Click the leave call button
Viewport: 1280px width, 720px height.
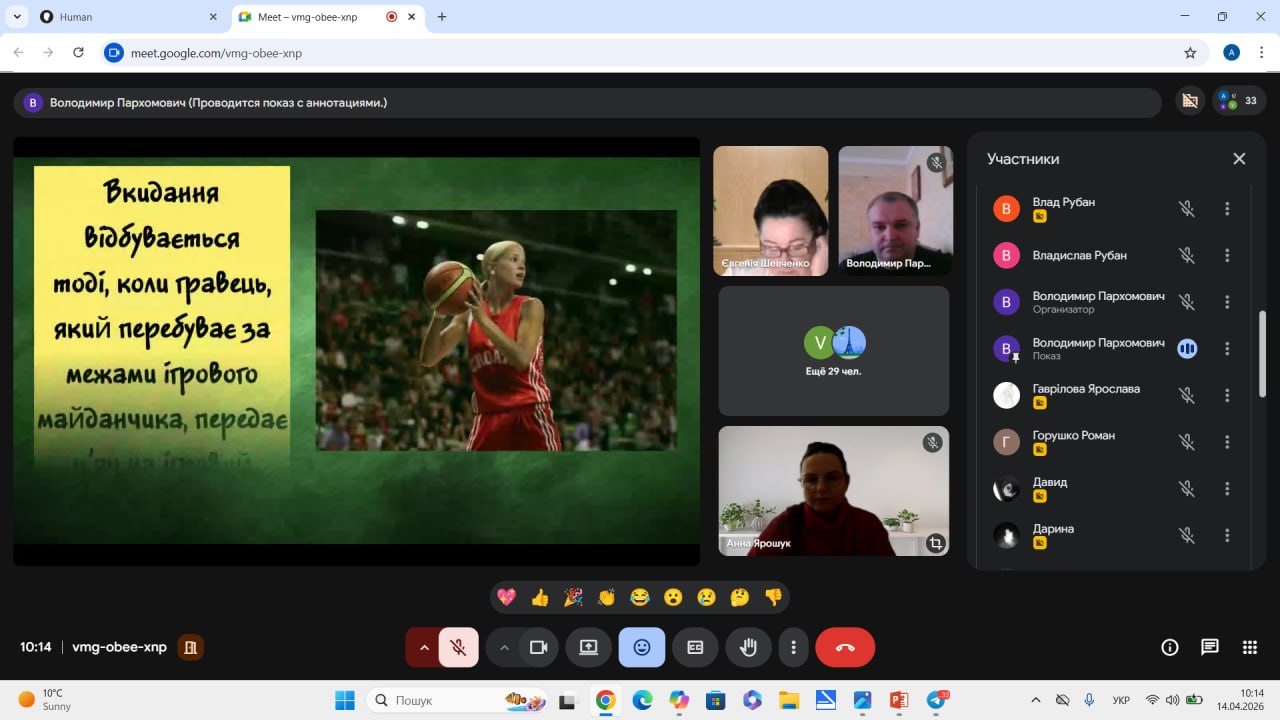[845, 647]
